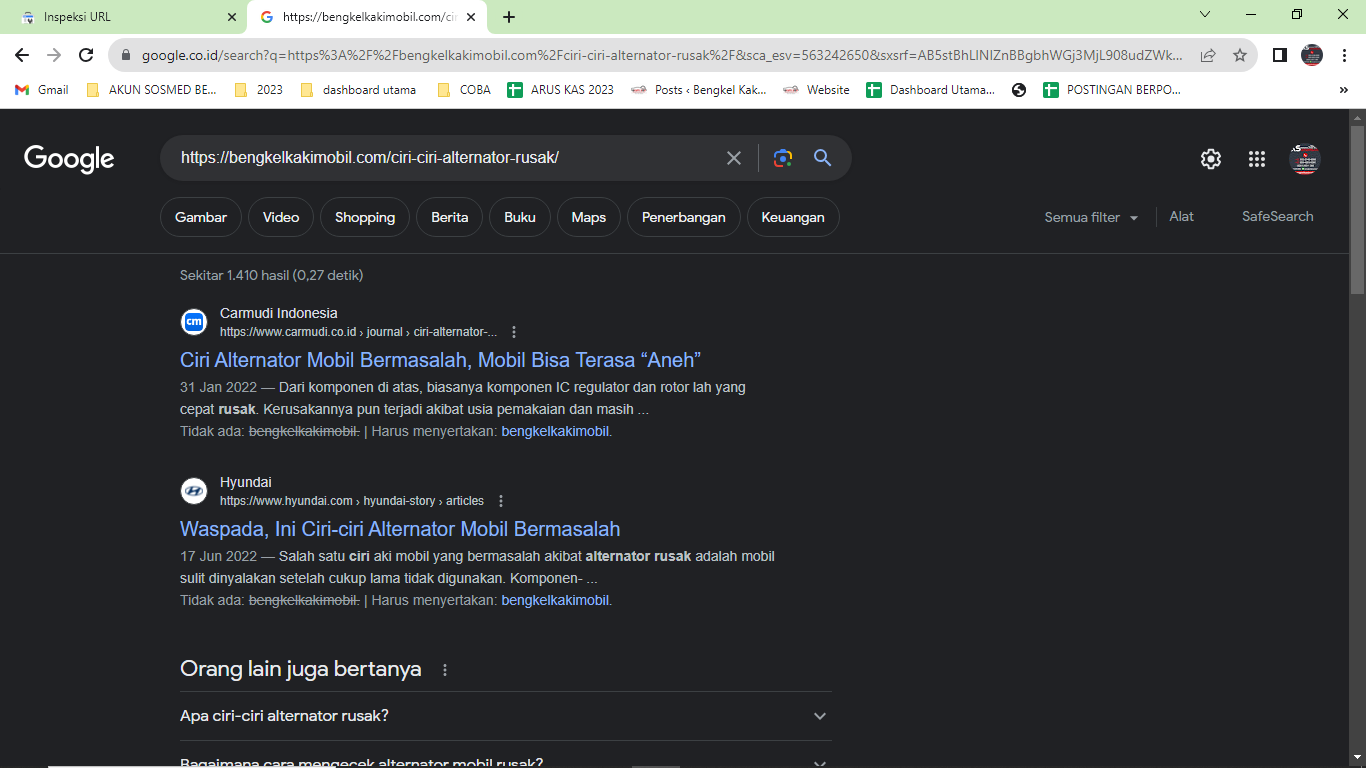Click the address bar URL field

662,55
